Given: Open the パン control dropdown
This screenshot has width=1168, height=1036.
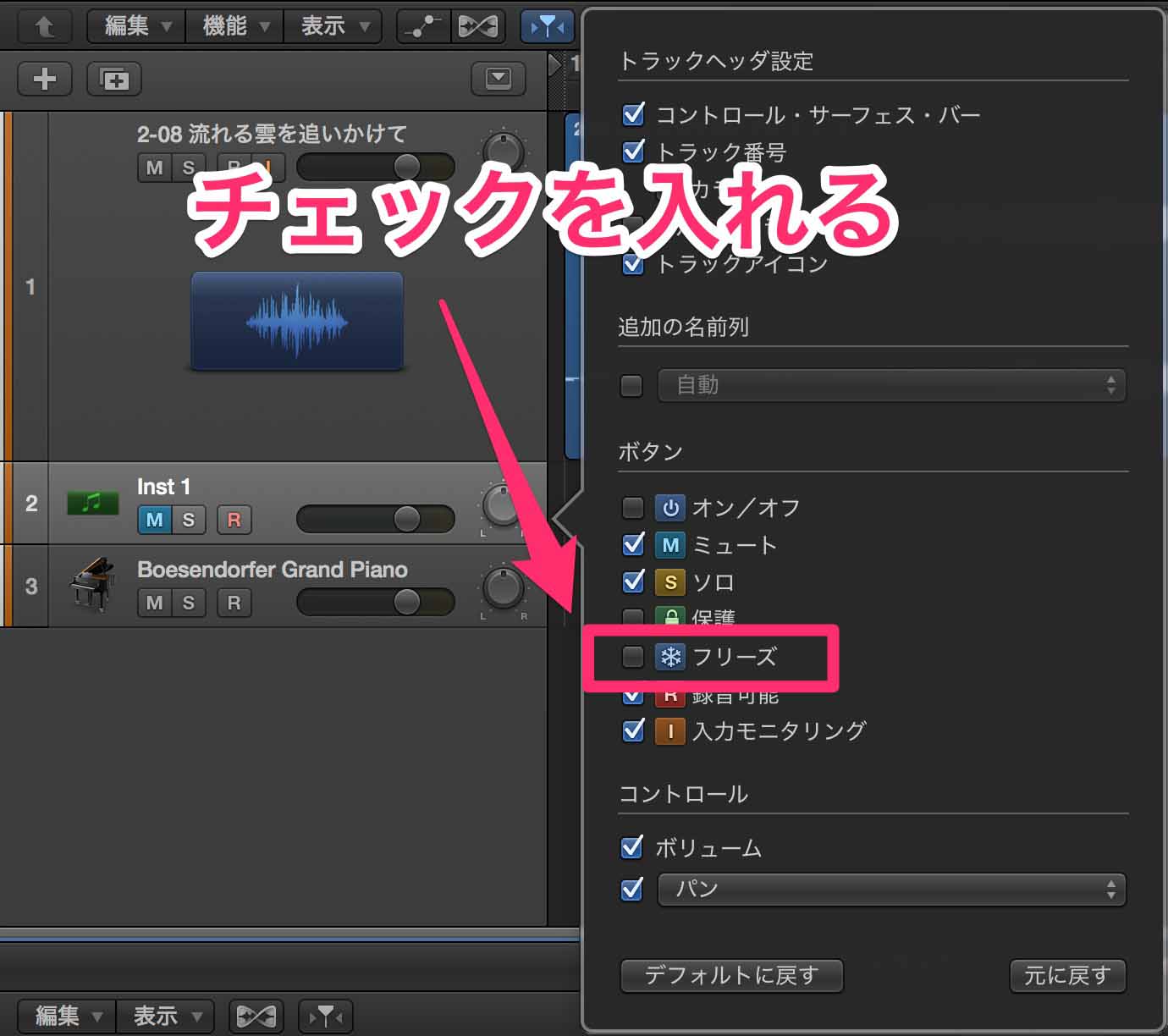Looking at the screenshot, I should click(892, 890).
